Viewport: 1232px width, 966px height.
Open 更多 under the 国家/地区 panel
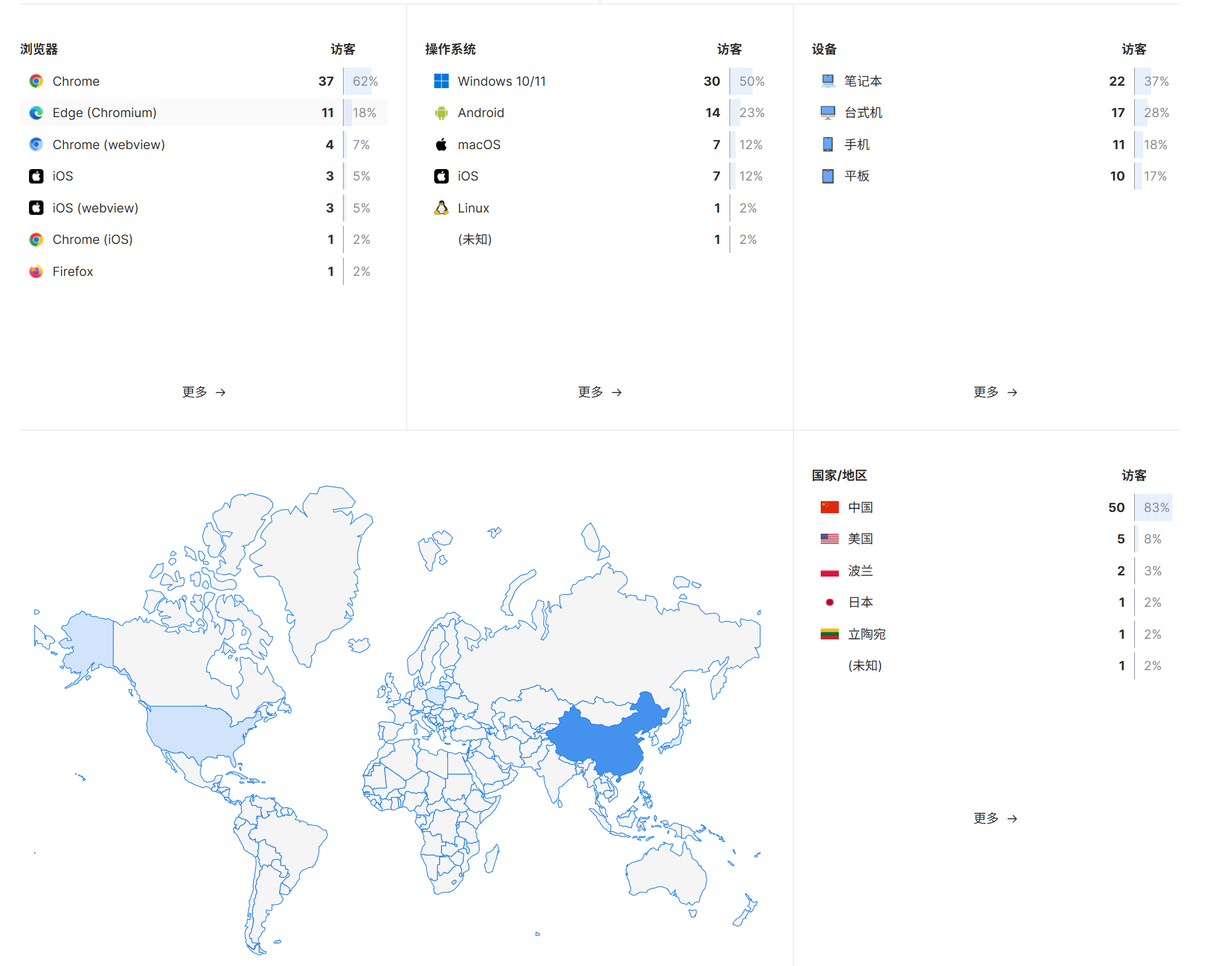[995, 819]
